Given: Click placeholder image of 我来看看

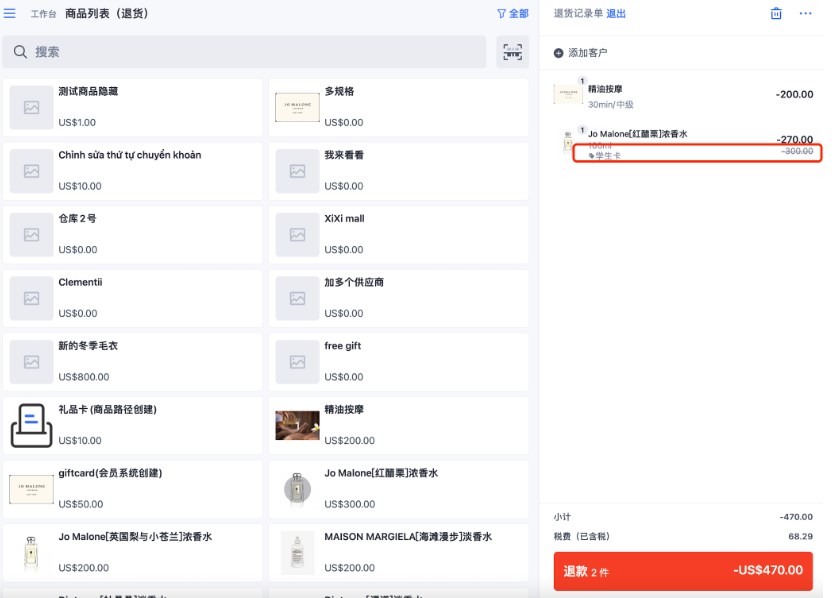Looking at the screenshot, I should (x=297, y=171).
